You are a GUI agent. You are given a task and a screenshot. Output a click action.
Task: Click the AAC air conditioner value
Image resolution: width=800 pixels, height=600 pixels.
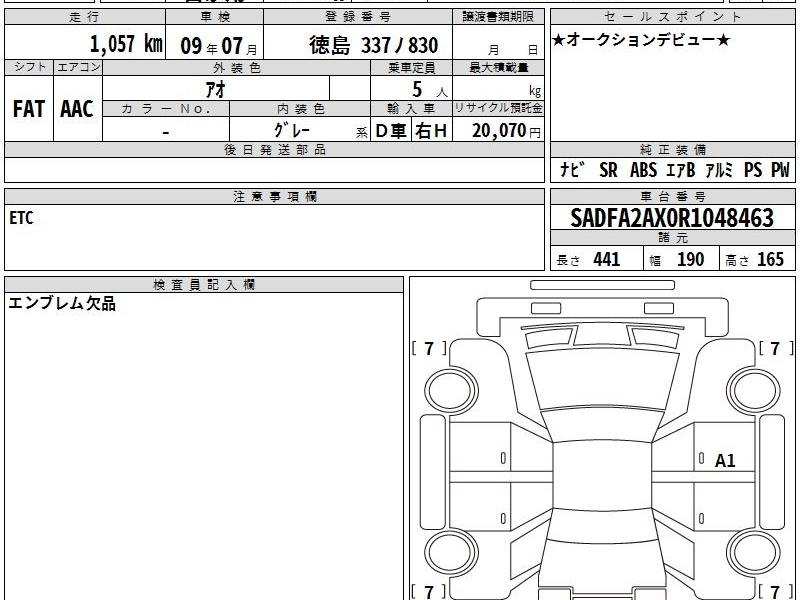point(77,109)
